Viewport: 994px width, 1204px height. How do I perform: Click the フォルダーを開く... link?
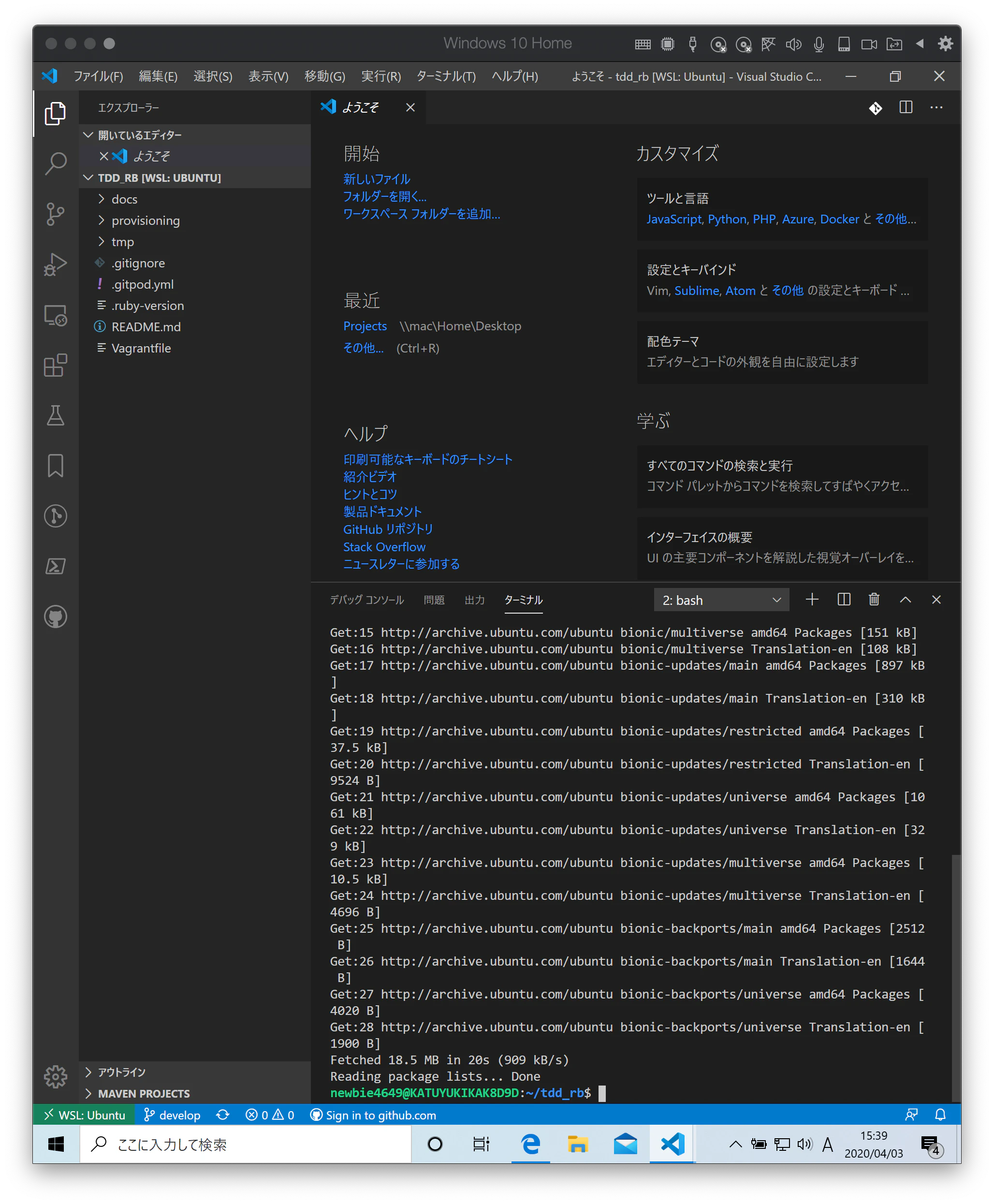click(x=385, y=196)
